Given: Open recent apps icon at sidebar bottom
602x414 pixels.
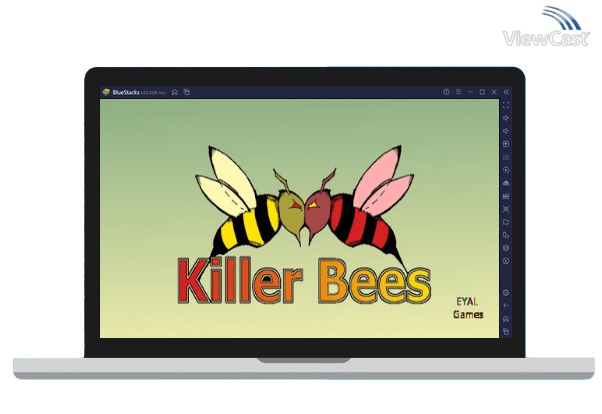Looking at the screenshot, I should tap(506, 332).
